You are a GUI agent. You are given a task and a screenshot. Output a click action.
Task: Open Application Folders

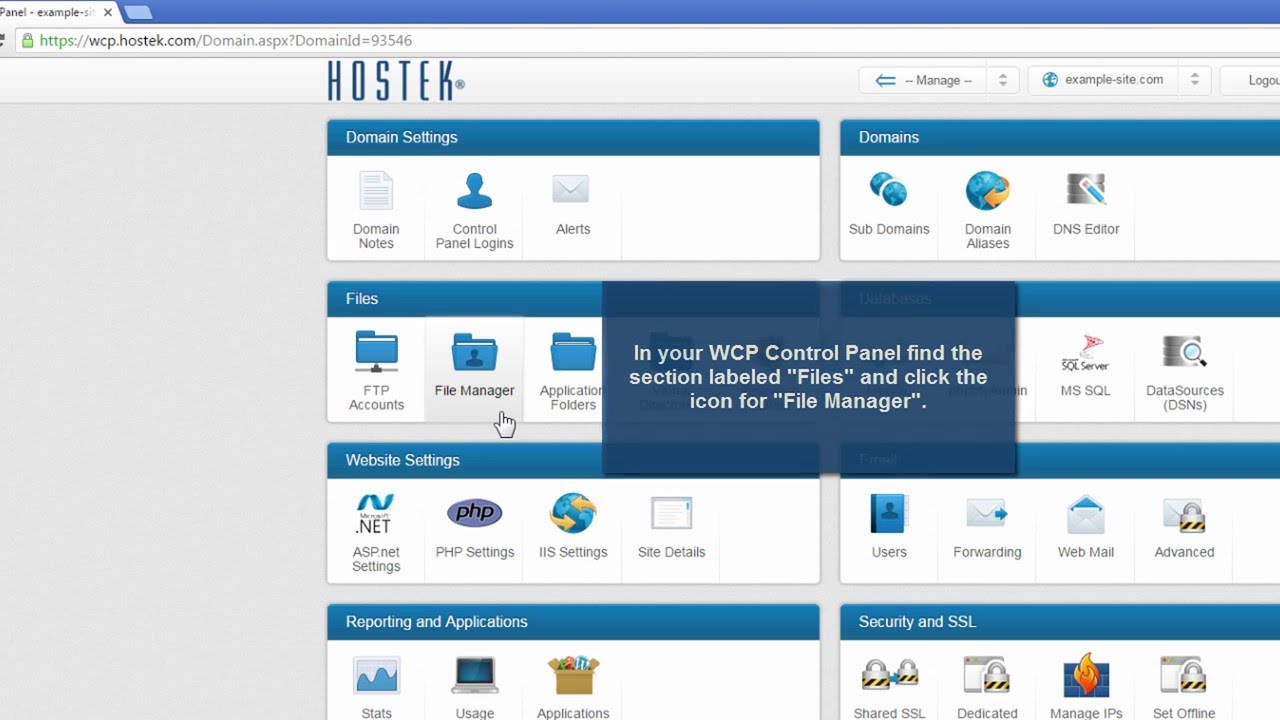point(573,371)
